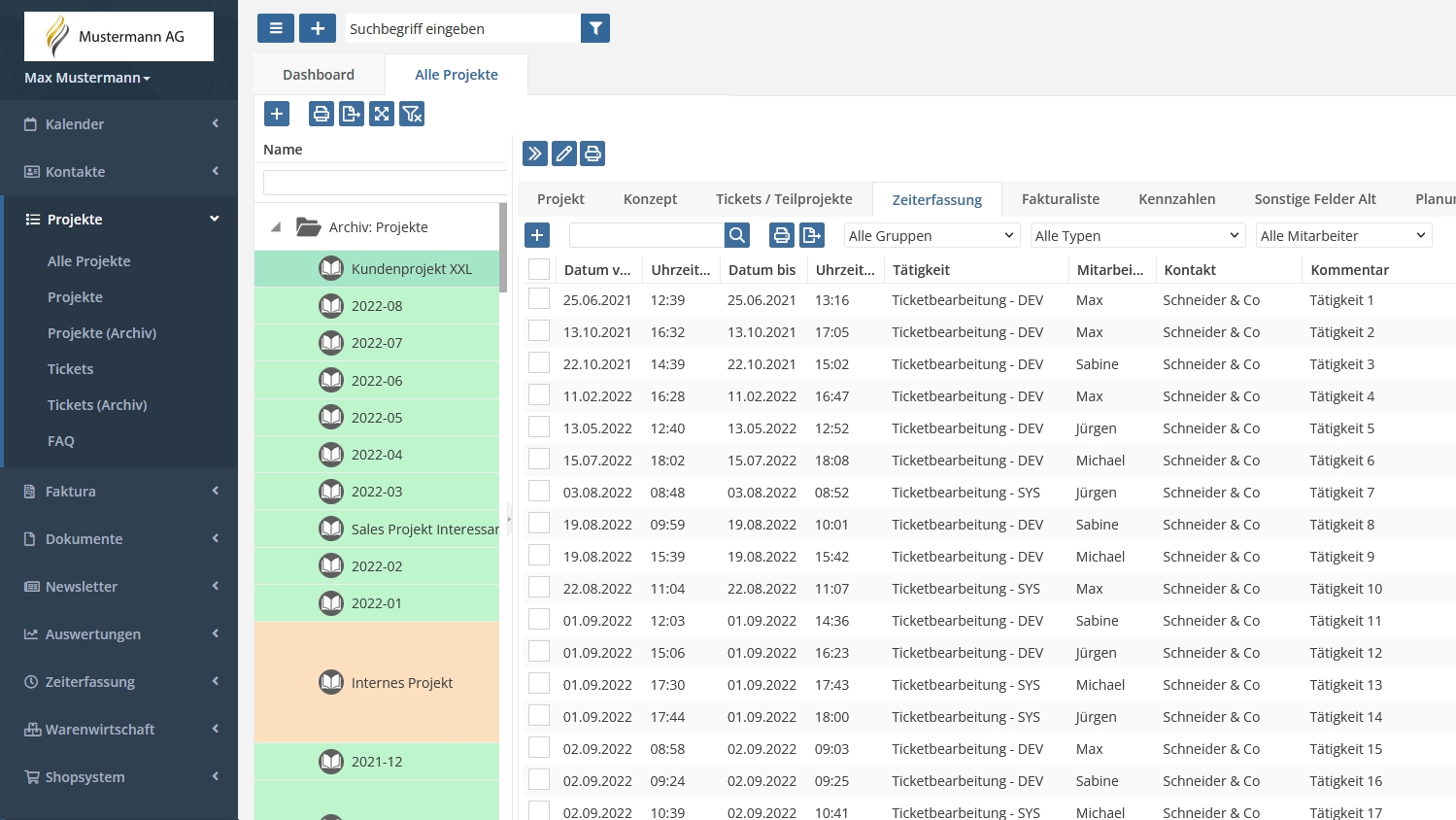
Task: Click the book icon of Internes Projekt
Action: click(331, 682)
